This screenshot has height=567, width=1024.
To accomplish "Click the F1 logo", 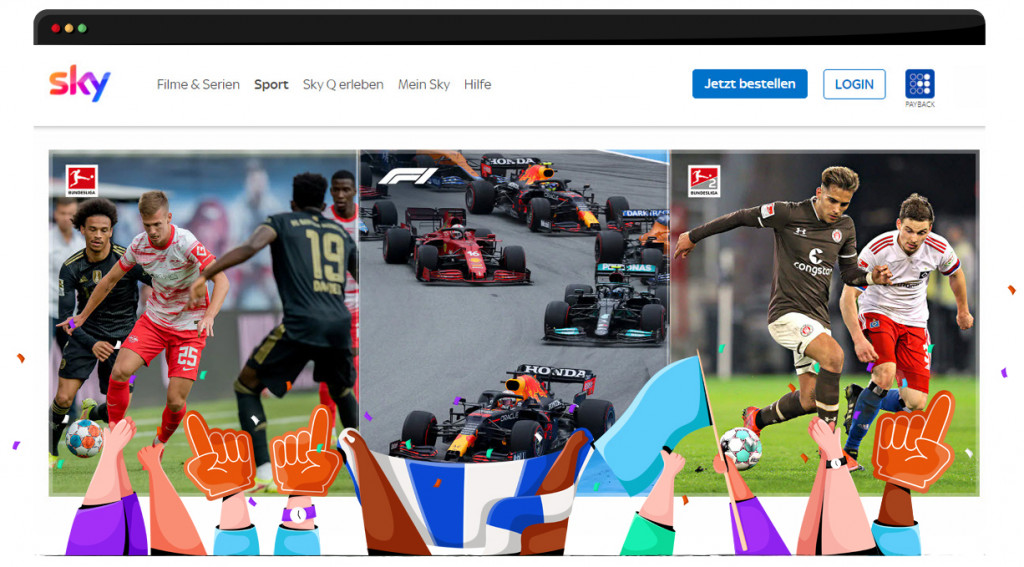I will pos(407,177).
